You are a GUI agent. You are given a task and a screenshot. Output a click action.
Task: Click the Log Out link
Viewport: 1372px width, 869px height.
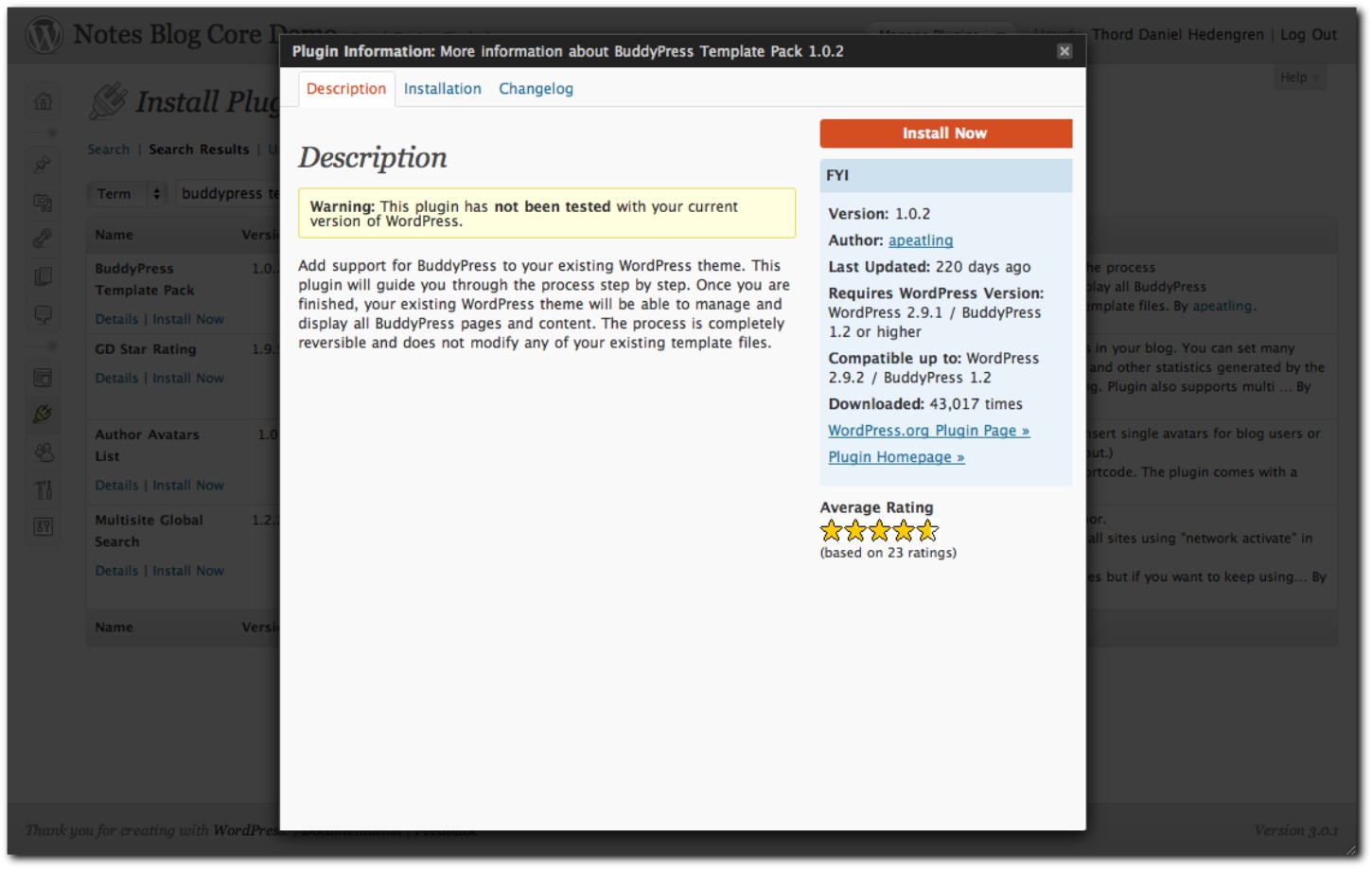pyautogui.click(x=1309, y=35)
